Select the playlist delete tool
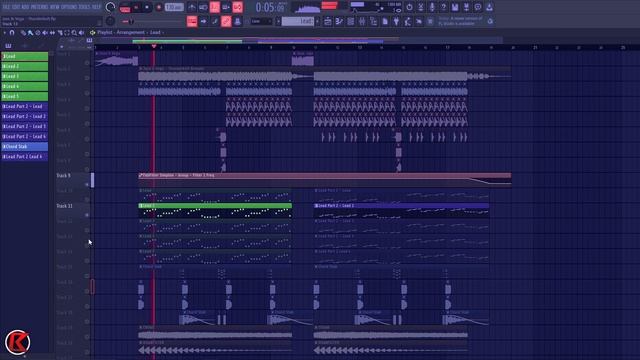 (38, 33)
